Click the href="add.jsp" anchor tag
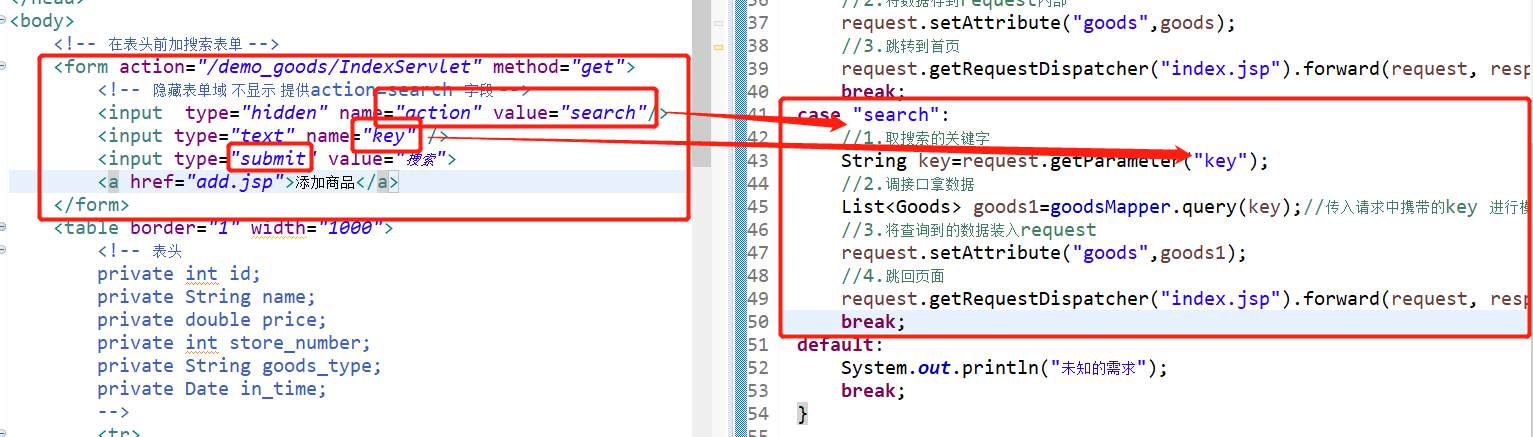 tap(248, 182)
